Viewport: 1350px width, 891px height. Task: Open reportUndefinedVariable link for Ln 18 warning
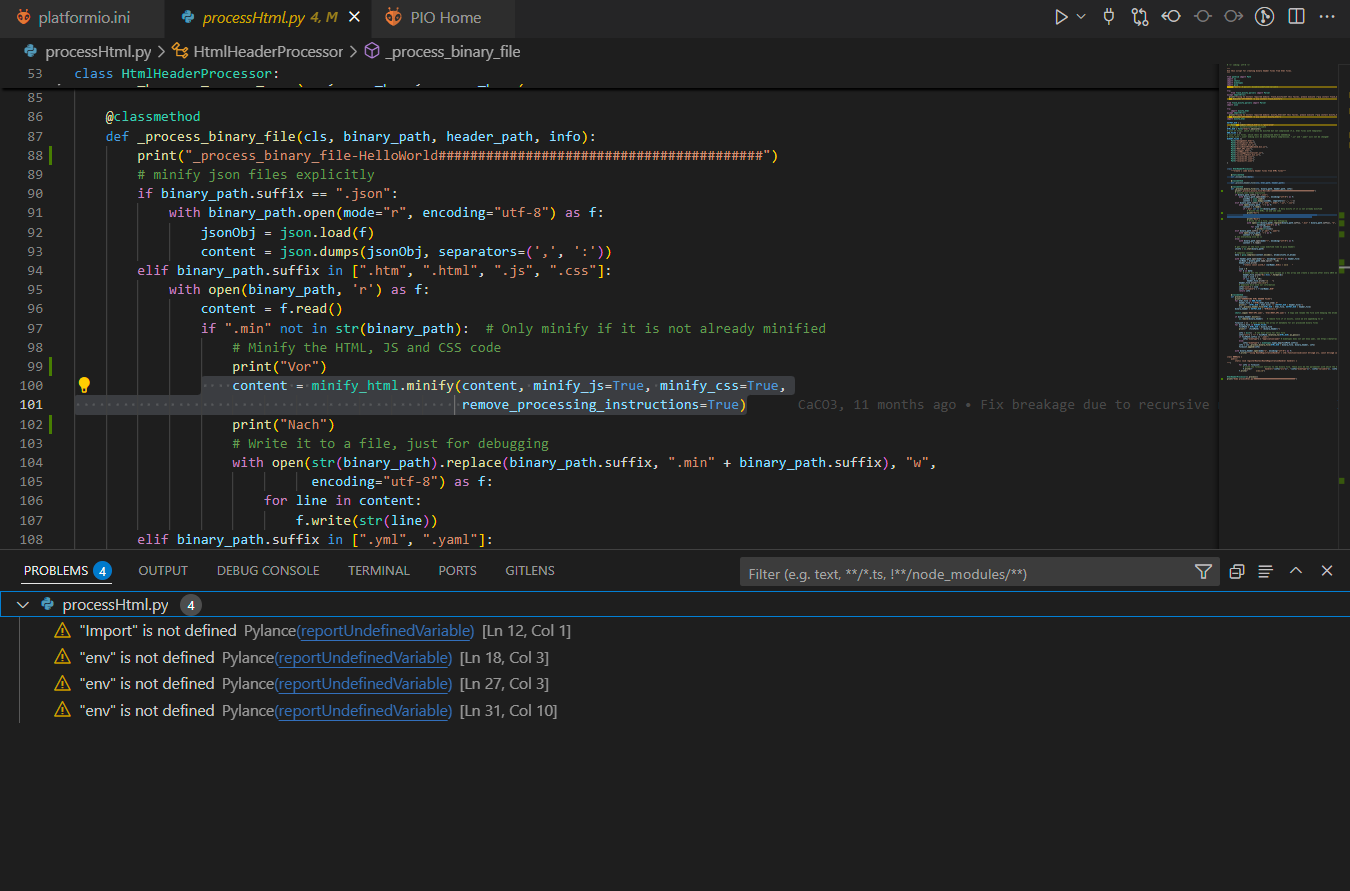363,658
